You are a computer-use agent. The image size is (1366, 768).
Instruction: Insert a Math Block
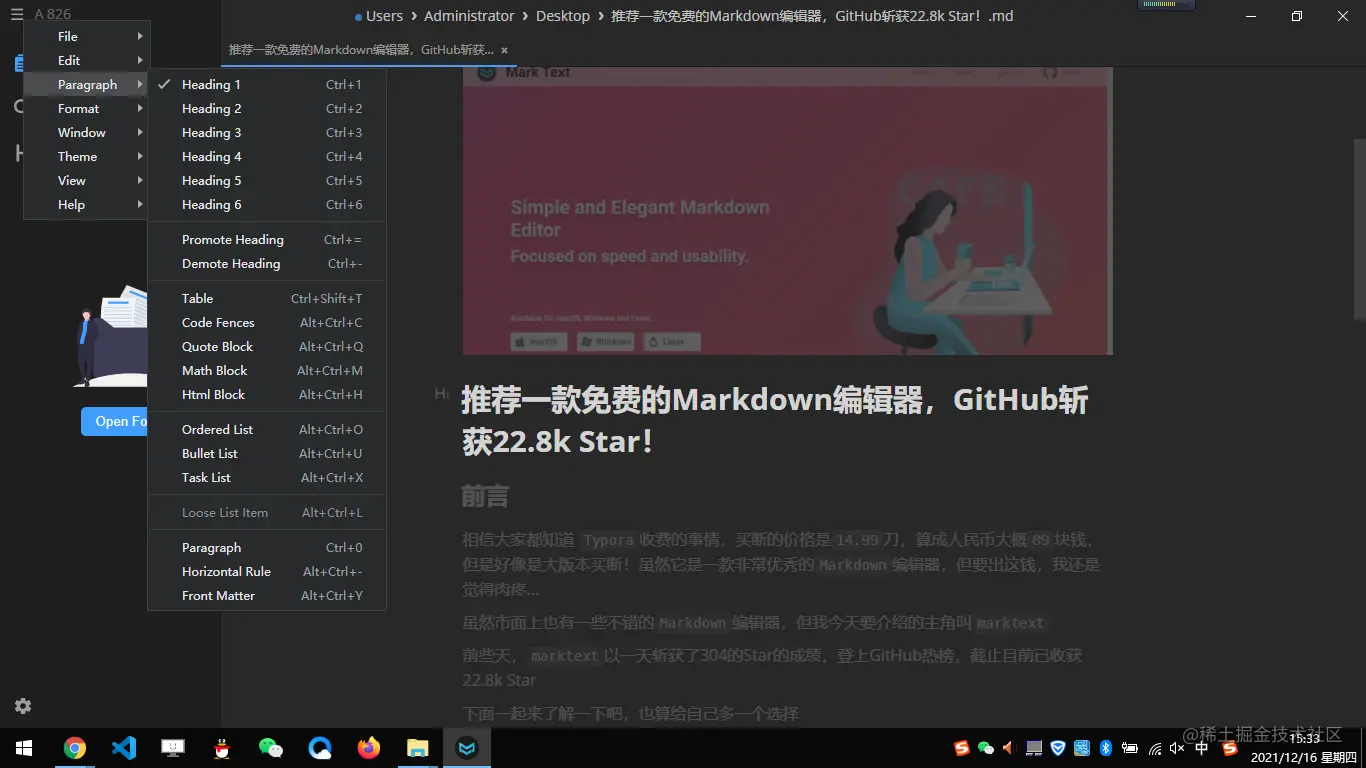267,371
